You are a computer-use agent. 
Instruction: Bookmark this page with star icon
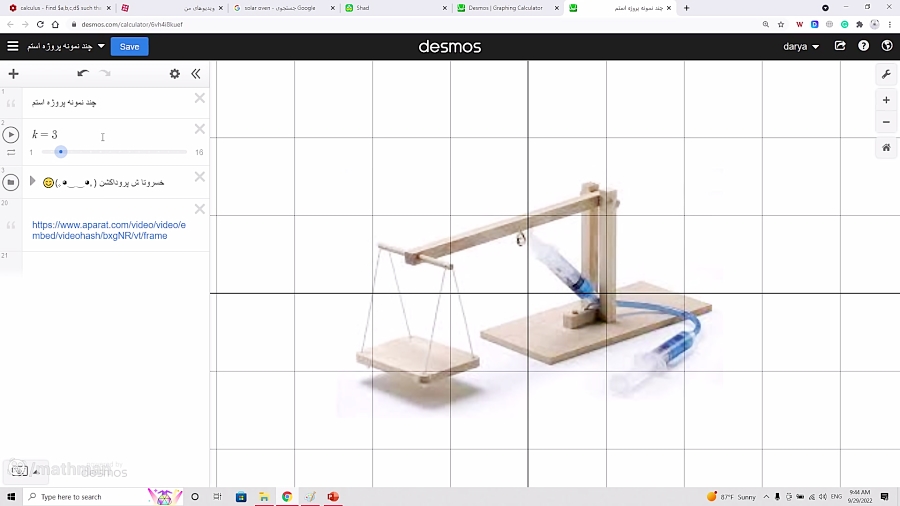(x=781, y=24)
